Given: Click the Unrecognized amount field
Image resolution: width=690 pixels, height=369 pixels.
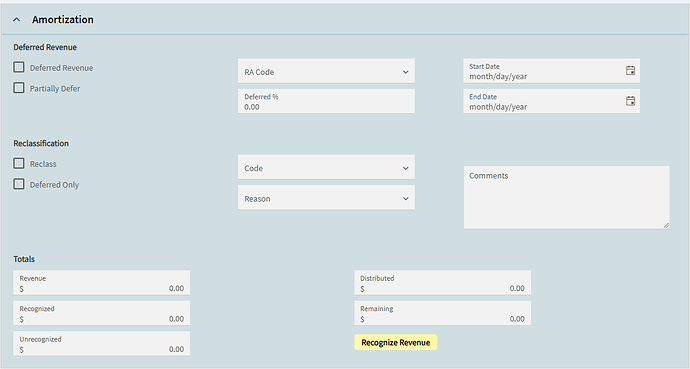Looking at the screenshot, I should (102, 343).
